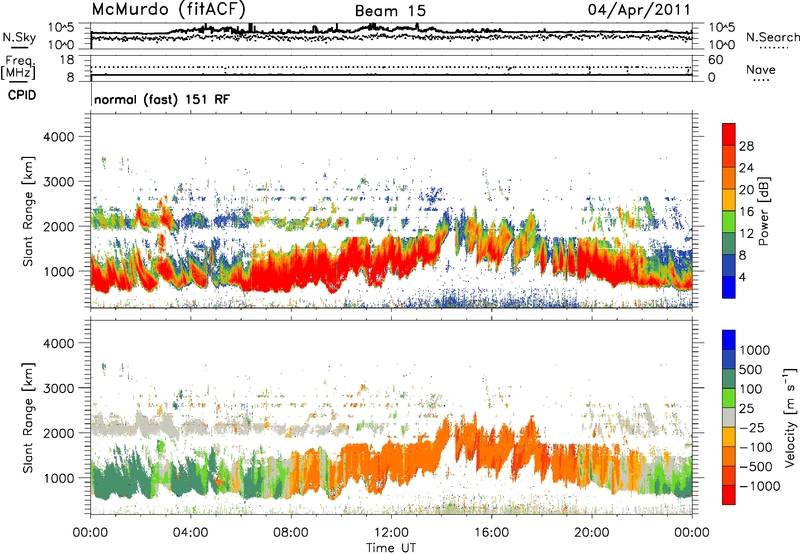
Task: Select the "N.Search" legend label
Action: tap(772, 37)
